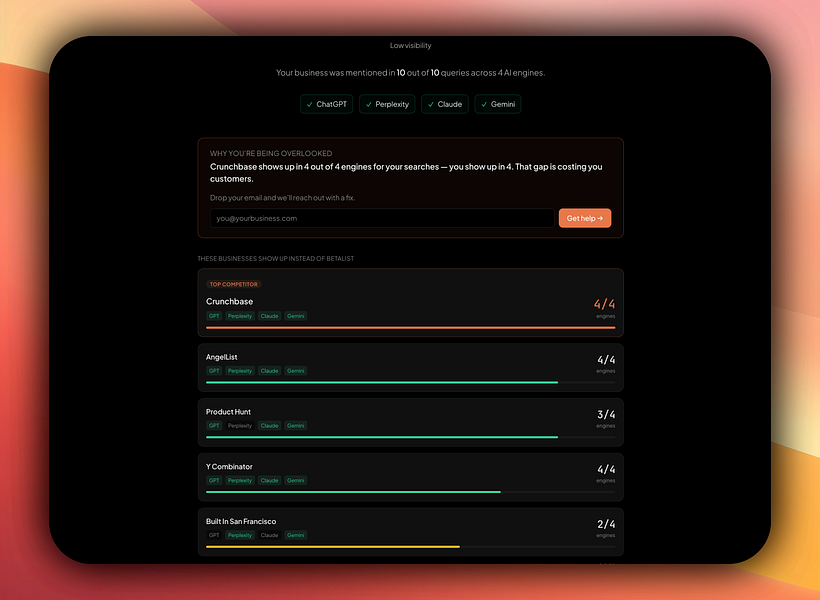Click the Claude tag under Y Combinator

269,480
